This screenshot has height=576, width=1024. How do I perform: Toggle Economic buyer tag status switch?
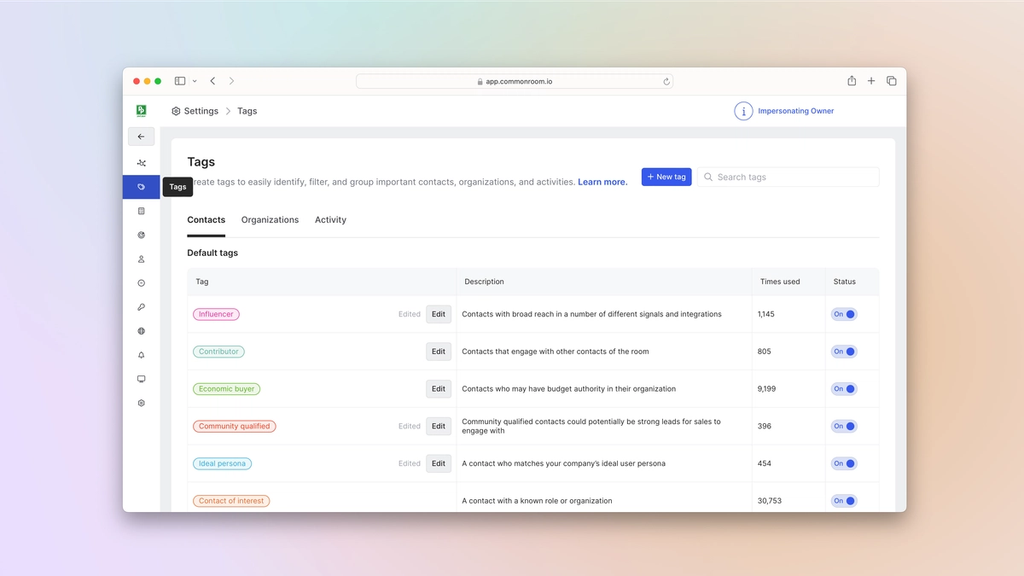[x=844, y=389]
